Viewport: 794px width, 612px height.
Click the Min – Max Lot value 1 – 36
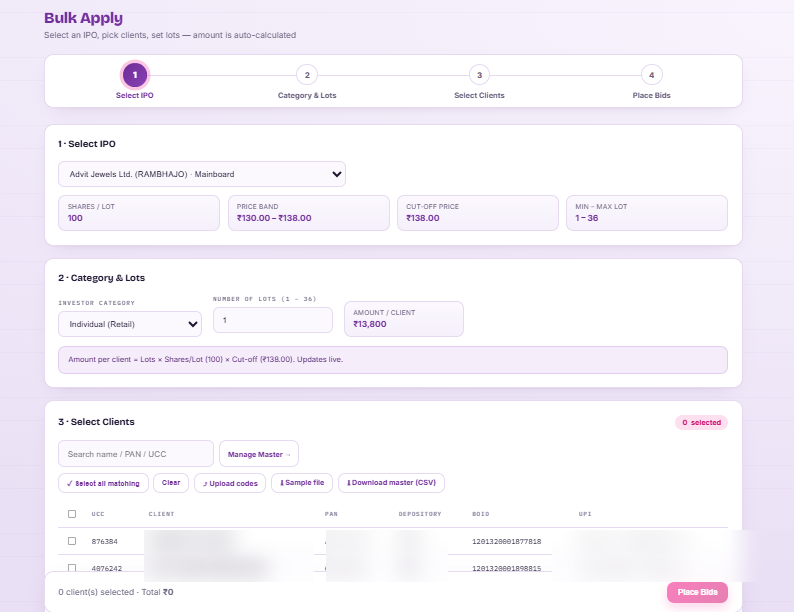(586, 218)
